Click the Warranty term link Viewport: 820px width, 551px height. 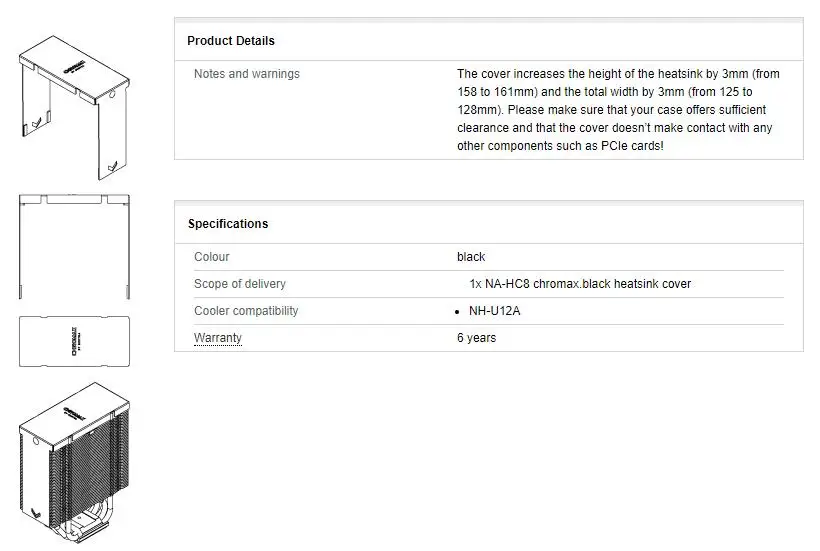pos(218,338)
